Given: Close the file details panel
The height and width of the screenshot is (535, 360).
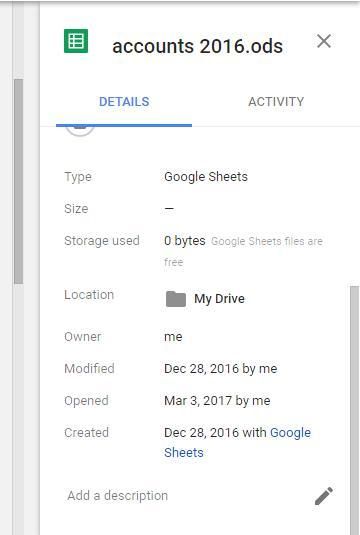Looking at the screenshot, I should 323,41.
